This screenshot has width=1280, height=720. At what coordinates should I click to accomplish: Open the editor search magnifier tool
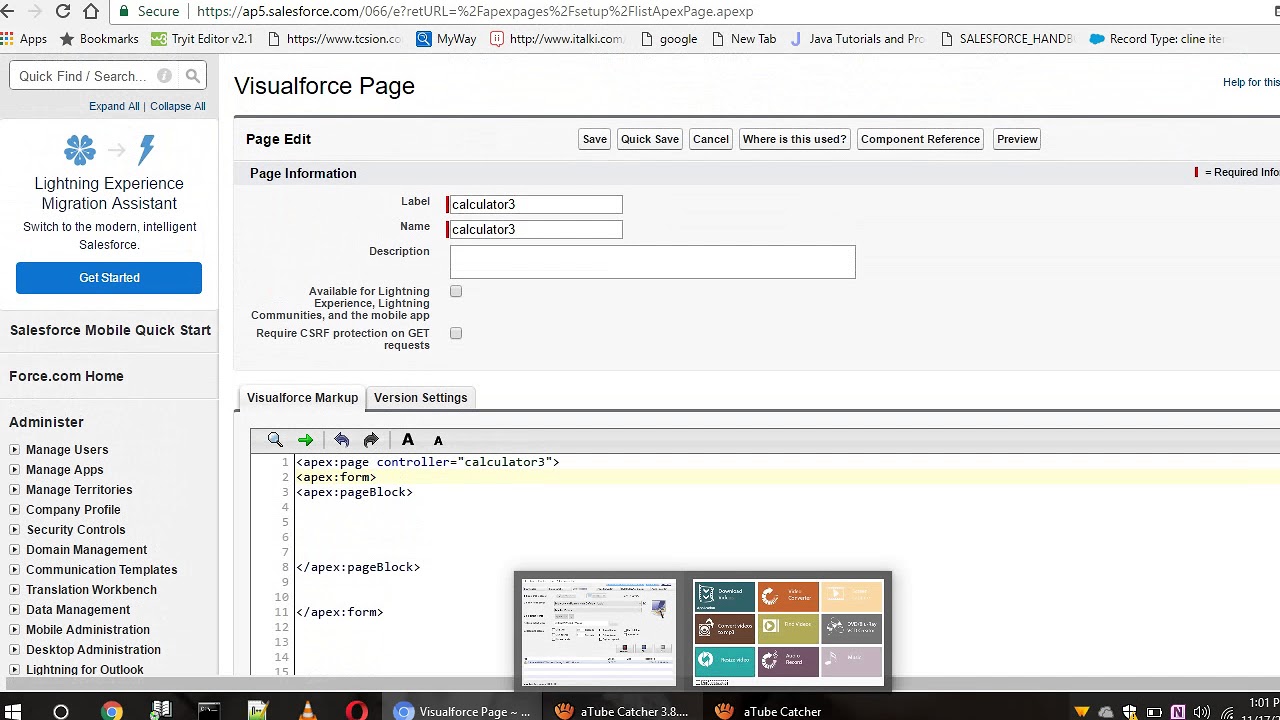point(275,440)
